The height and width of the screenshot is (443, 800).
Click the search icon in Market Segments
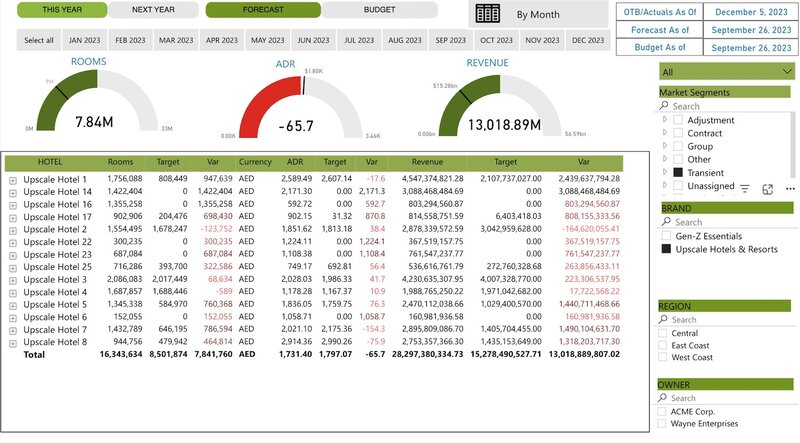pos(663,106)
